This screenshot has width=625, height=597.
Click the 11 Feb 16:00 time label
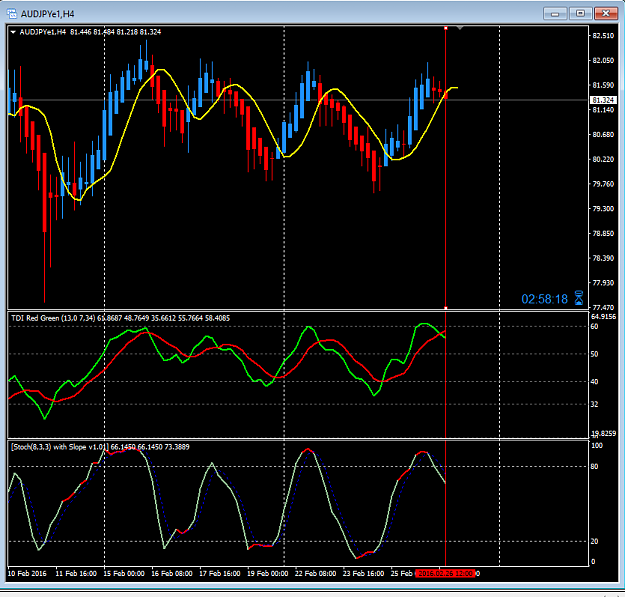(x=76, y=573)
